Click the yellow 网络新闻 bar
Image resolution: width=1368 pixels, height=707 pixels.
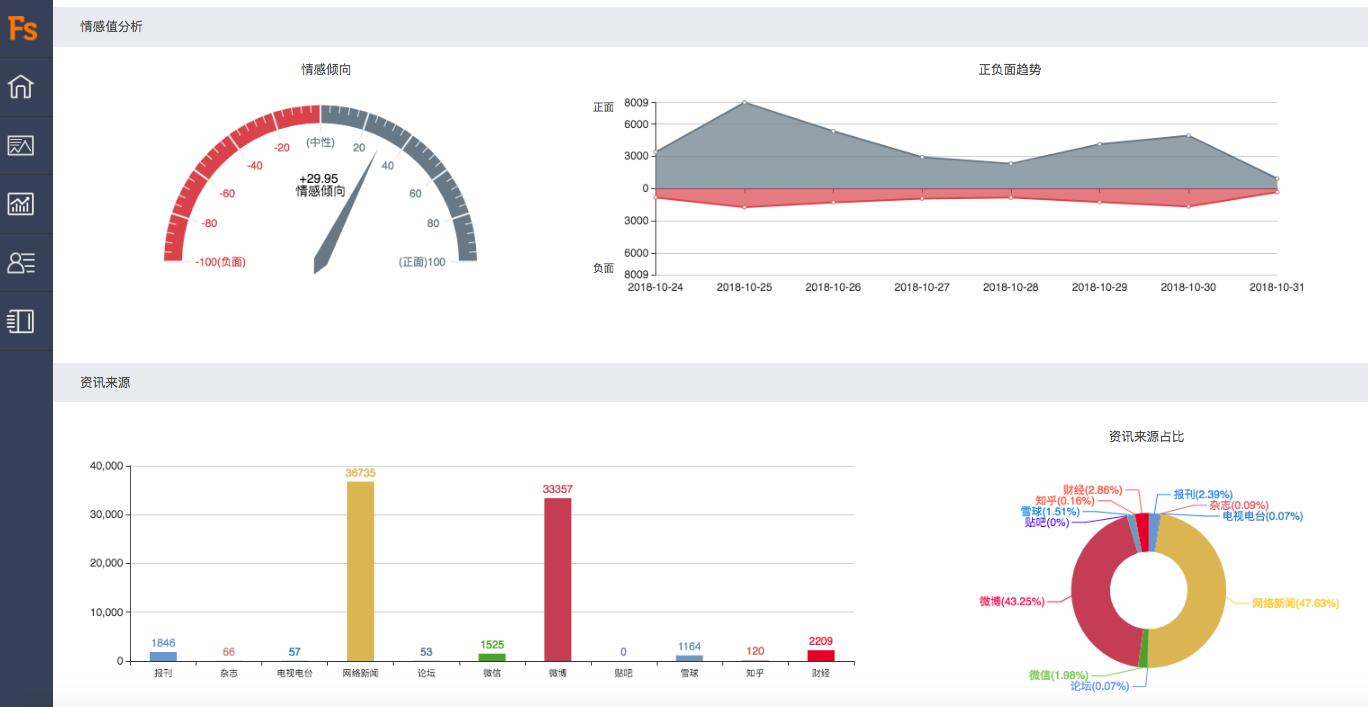[360, 571]
